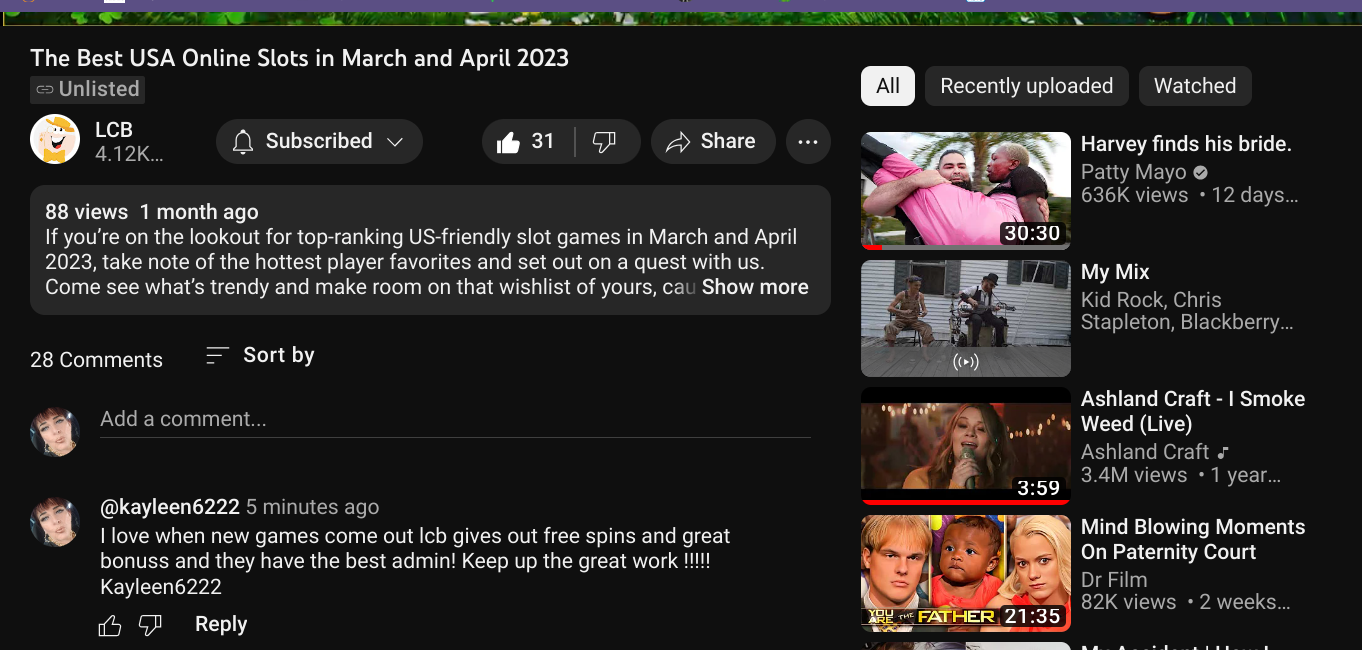The width and height of the screenshot is (1362, 650).
Task: Like the video with 31 likes
Action: point(527,141)
